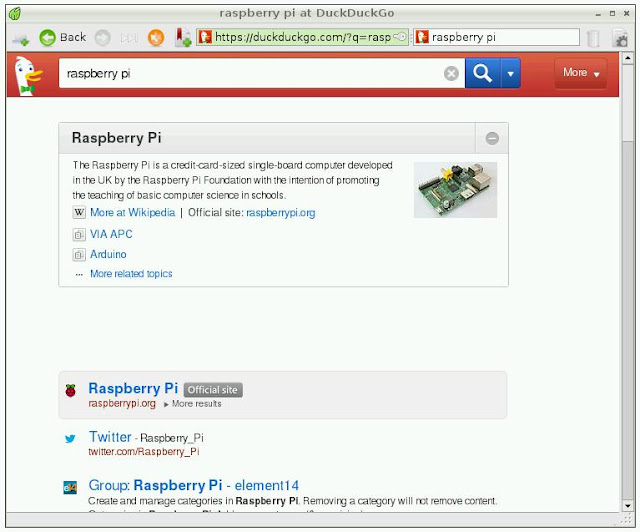Click the scrollbar down arrow
This screenshot has width=640, height=532.
point(627,506)
